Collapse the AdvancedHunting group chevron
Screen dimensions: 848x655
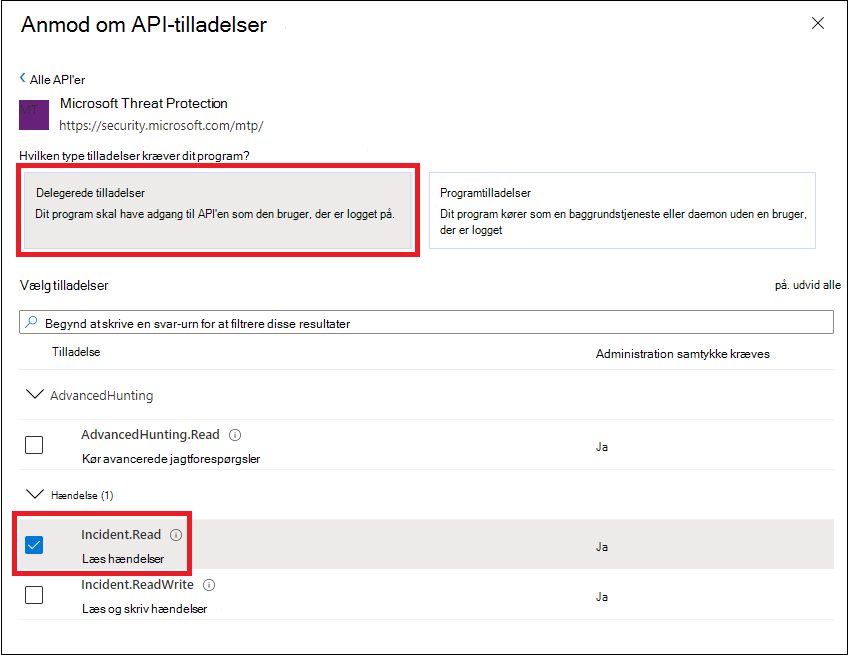(x=35, y=394)
